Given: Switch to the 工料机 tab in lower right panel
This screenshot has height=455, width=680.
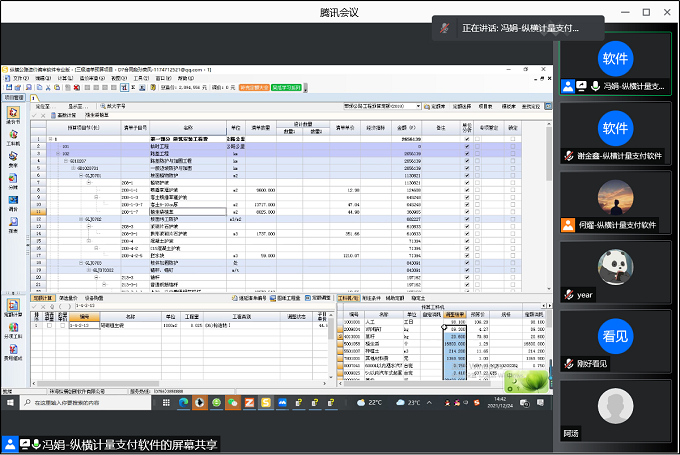Looking at the screenshot, I should [348, 298].
